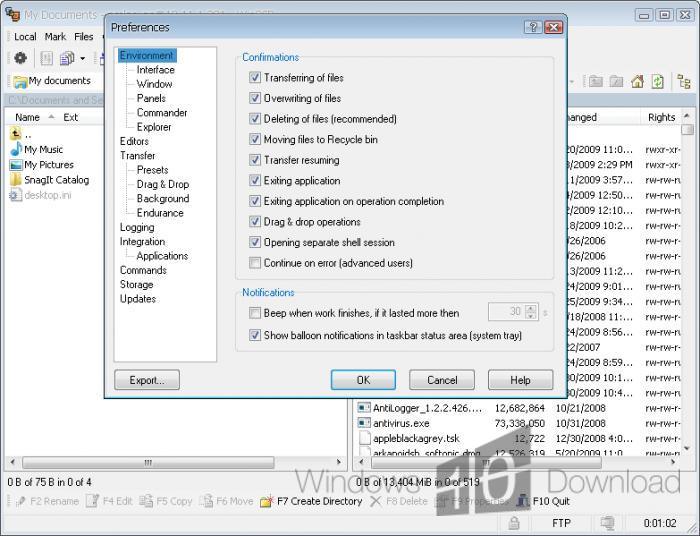The image size is (700, 536).
Task: Click the root directory folder icon
Action: tap(616, 81)
